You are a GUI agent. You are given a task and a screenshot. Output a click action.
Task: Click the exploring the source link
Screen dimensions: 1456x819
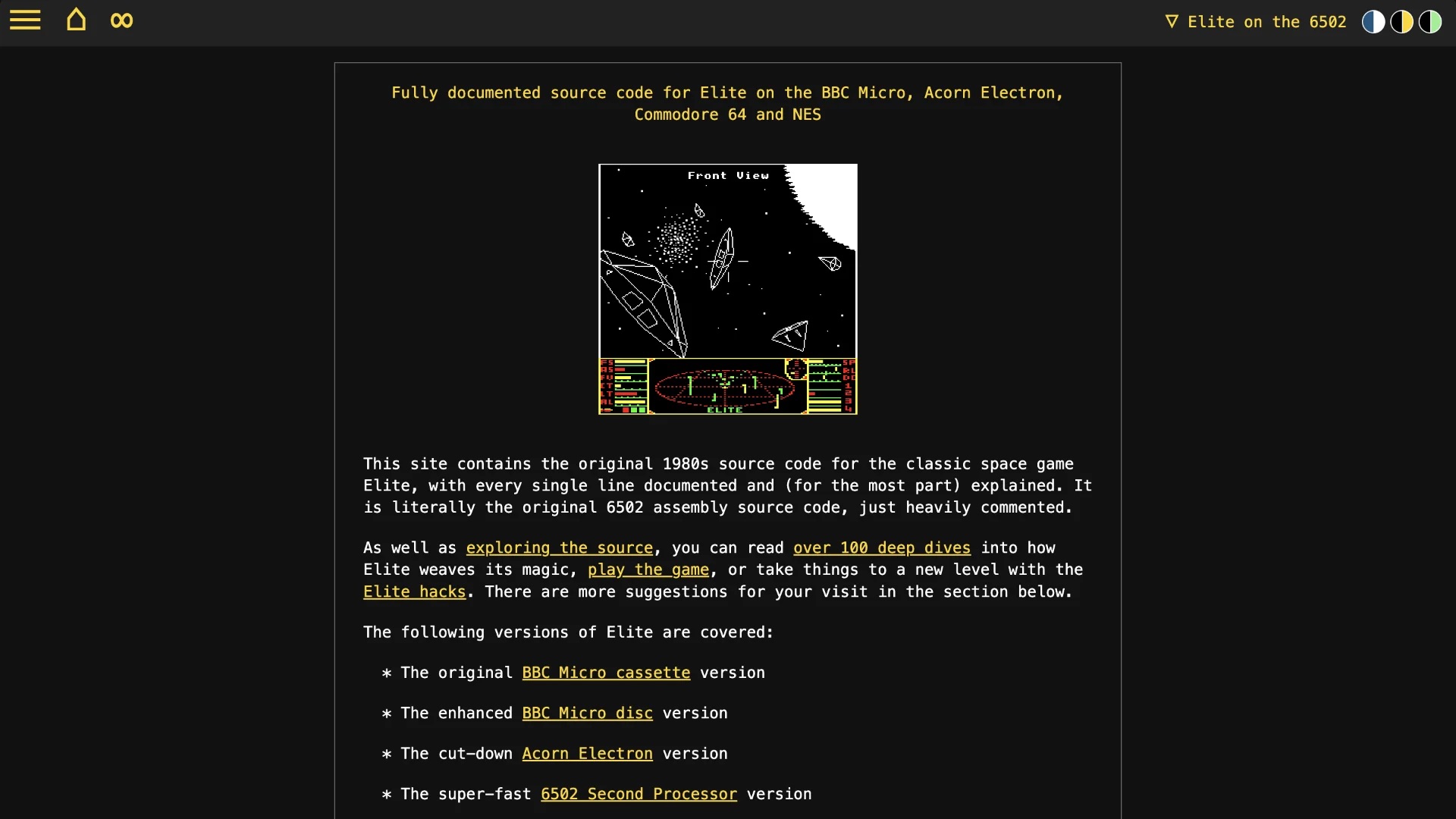(559, 548)
